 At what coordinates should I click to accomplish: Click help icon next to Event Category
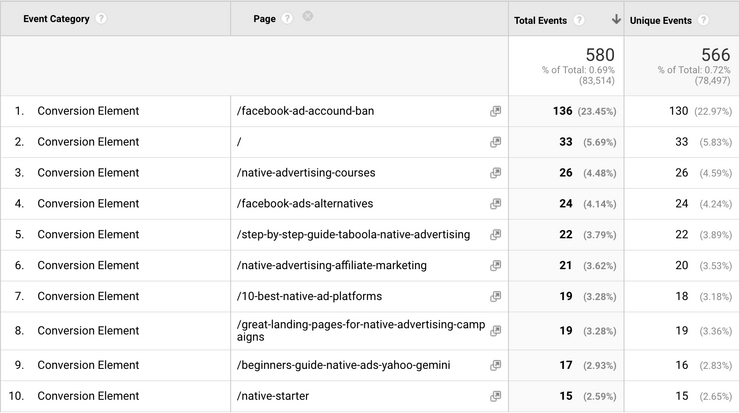pyautogui.click(x=101, y=19)
